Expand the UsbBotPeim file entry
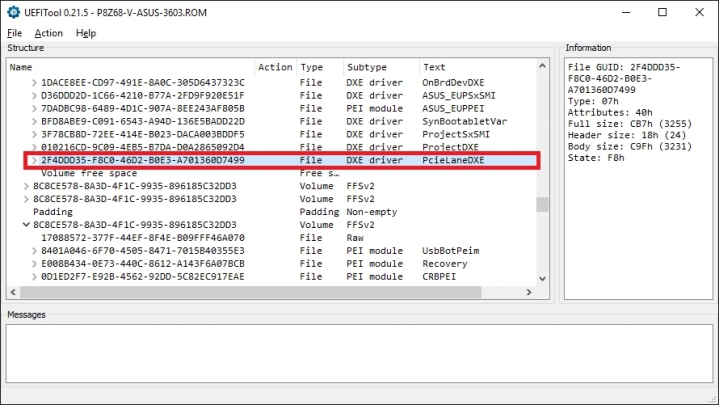 (x=34, y=251)
